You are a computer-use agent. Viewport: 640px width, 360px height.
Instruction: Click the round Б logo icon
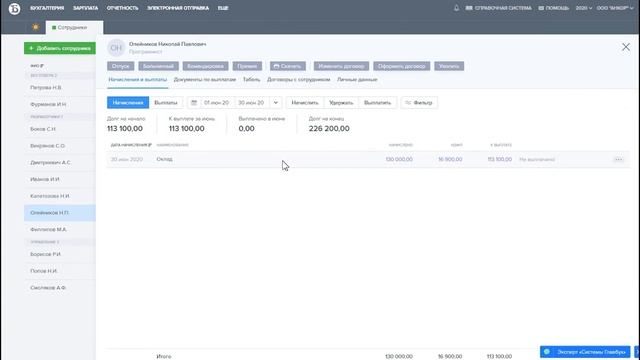click(x=14, y=9)
